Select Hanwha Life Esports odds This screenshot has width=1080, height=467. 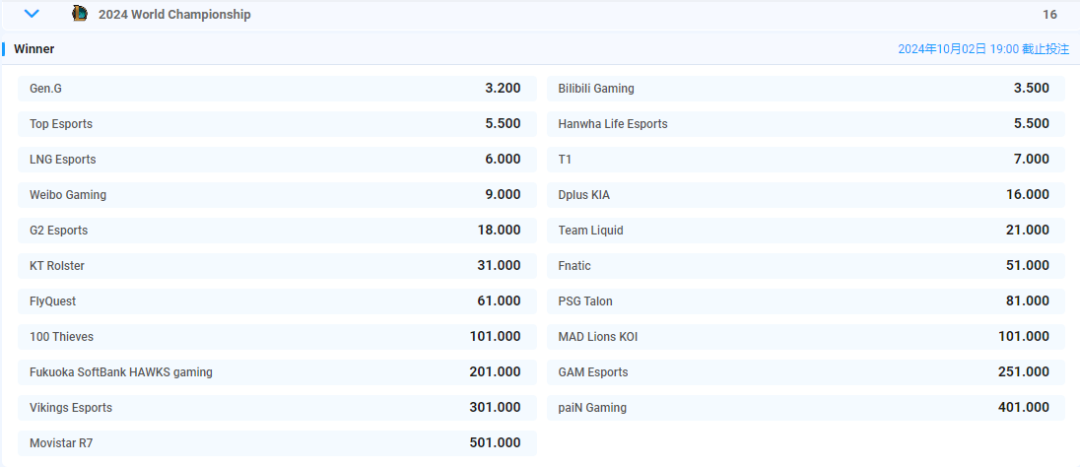(x=805, y=124)
